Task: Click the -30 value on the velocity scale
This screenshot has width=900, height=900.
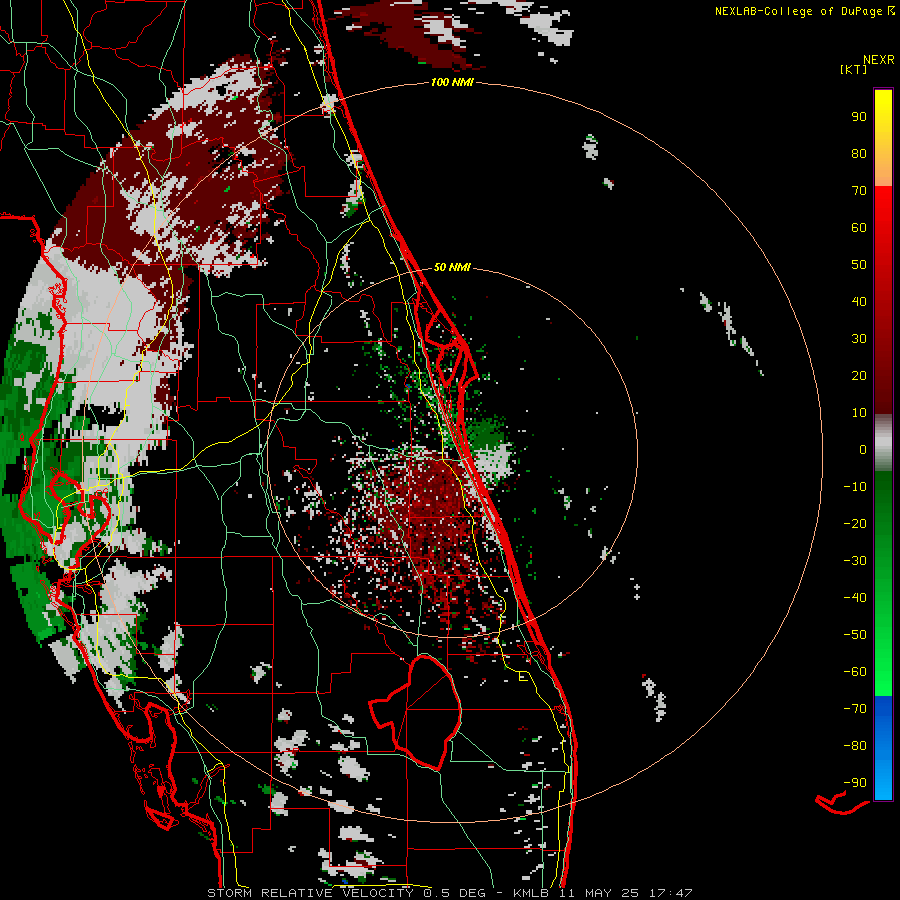Action: [x=855, y=561]
